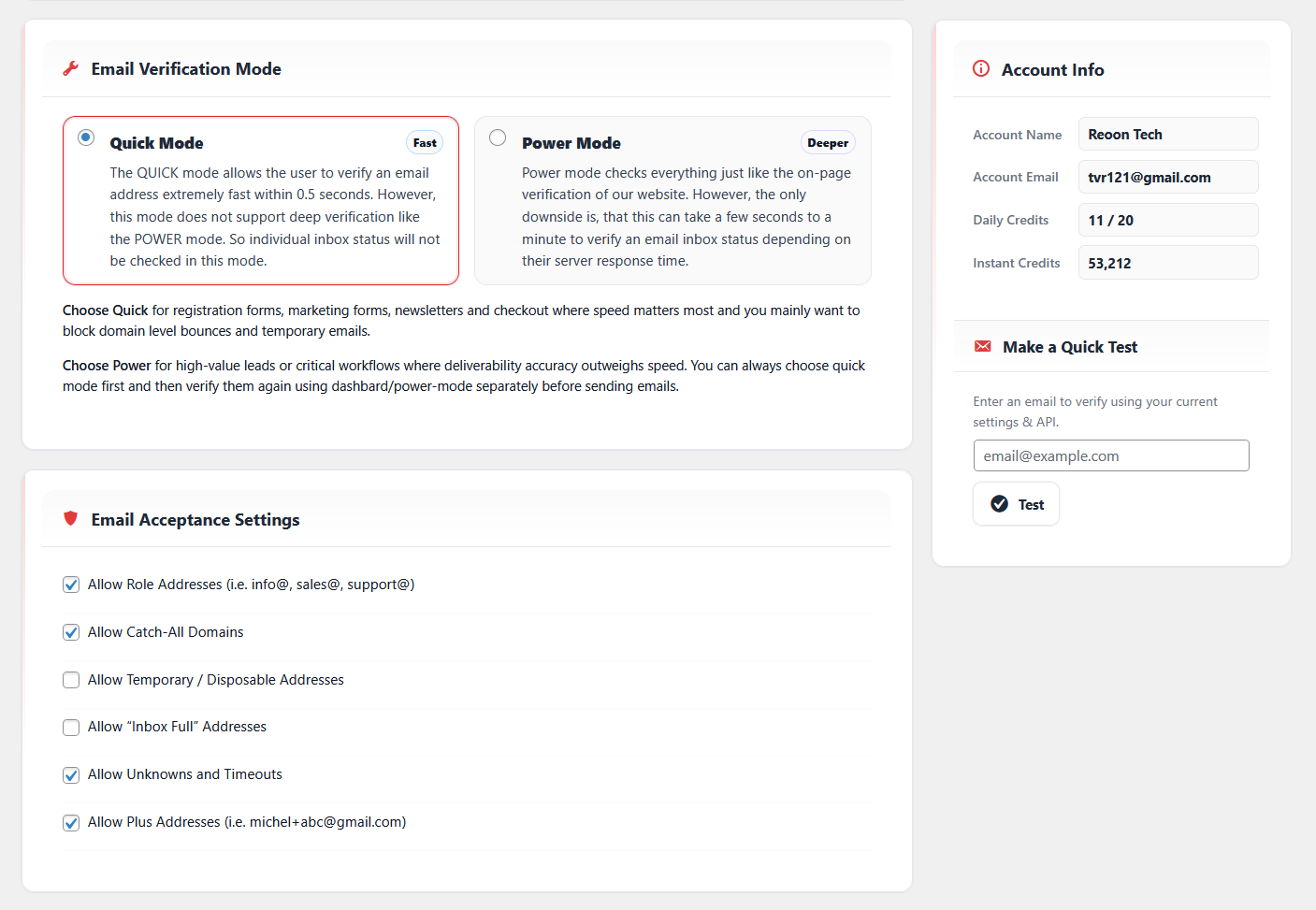Screen dimensions: 1316x910
Task: Uncheck Allow Role Addresses checkbox
Action: (x=71, y=585)
